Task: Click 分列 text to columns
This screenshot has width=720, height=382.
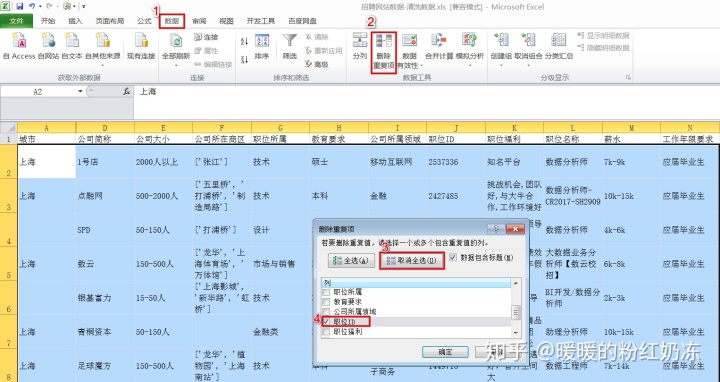Action: coord(360,46)
